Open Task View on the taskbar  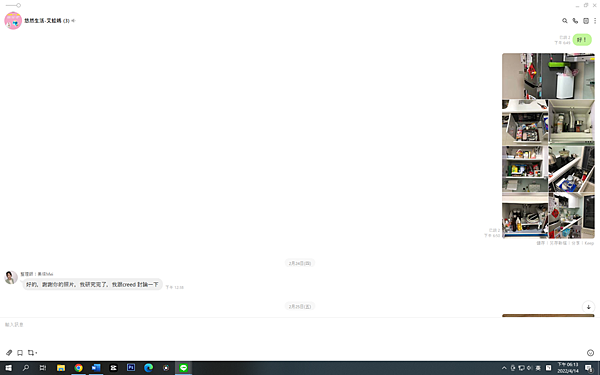43,368
